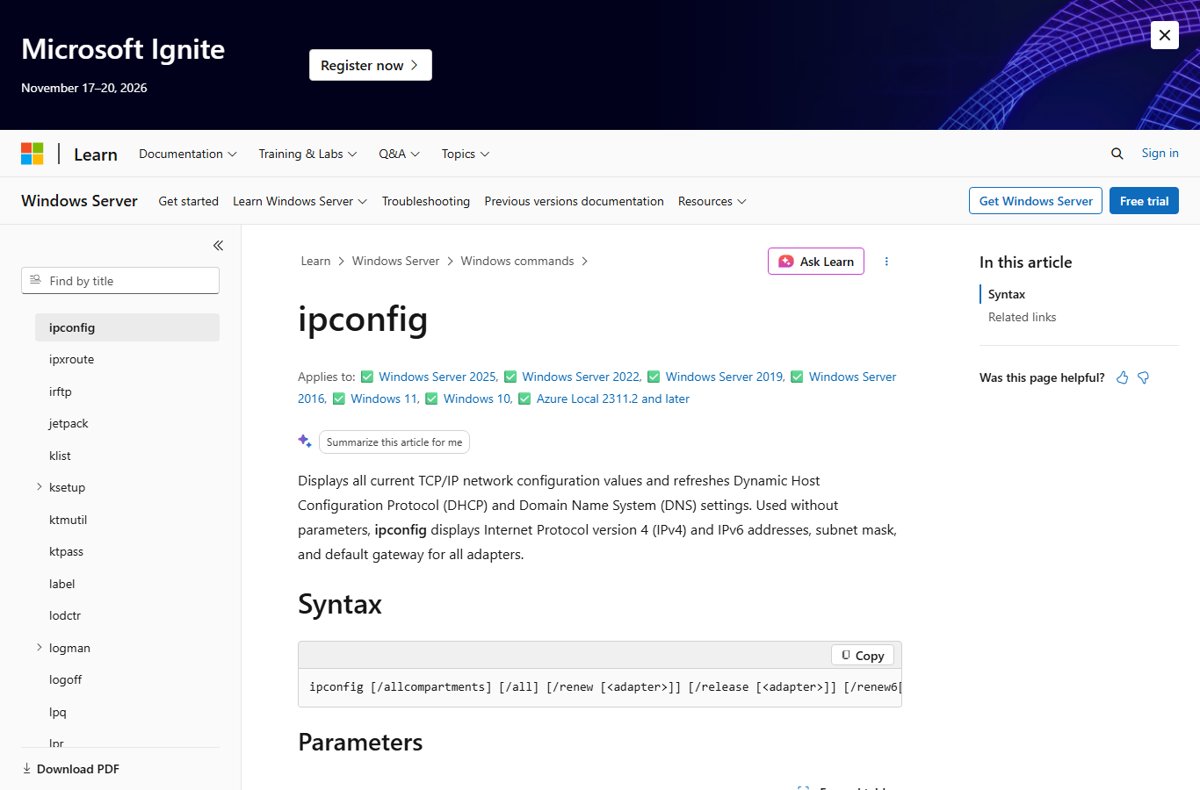Expand the ksetup tree node

pos(39,487)
